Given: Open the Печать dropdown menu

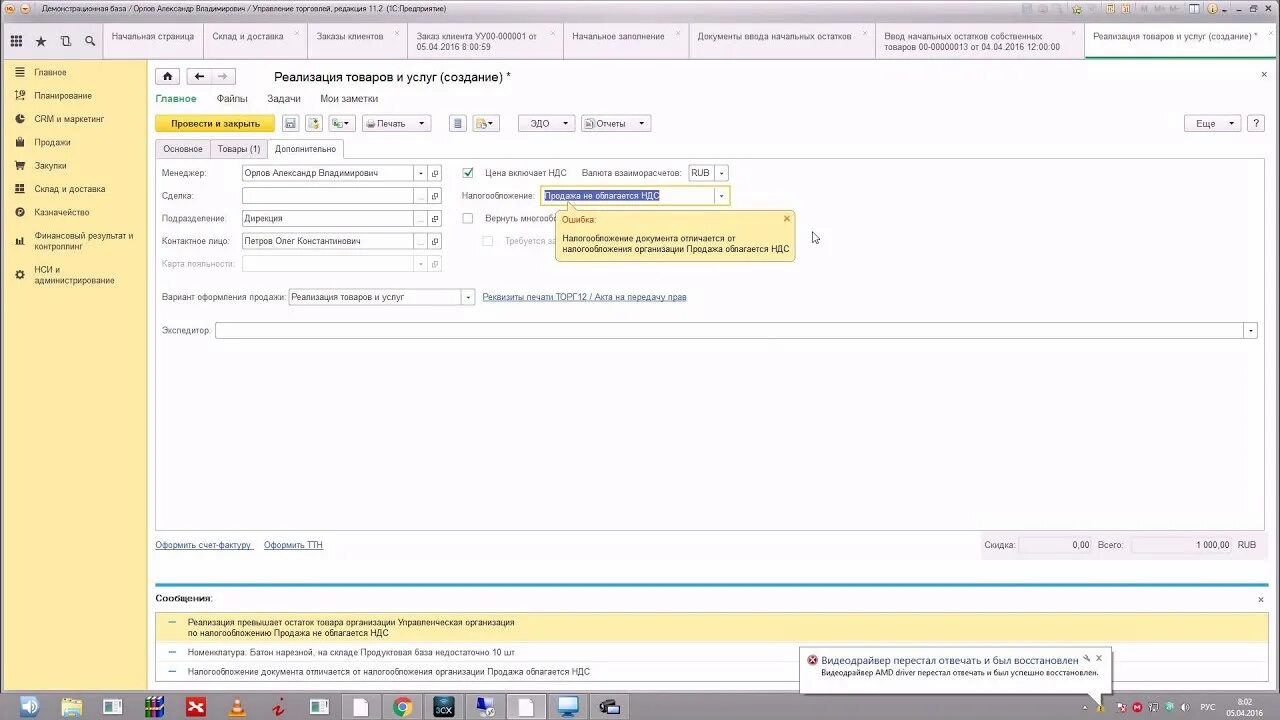Looking at the screenshot, I should (396, 123).
